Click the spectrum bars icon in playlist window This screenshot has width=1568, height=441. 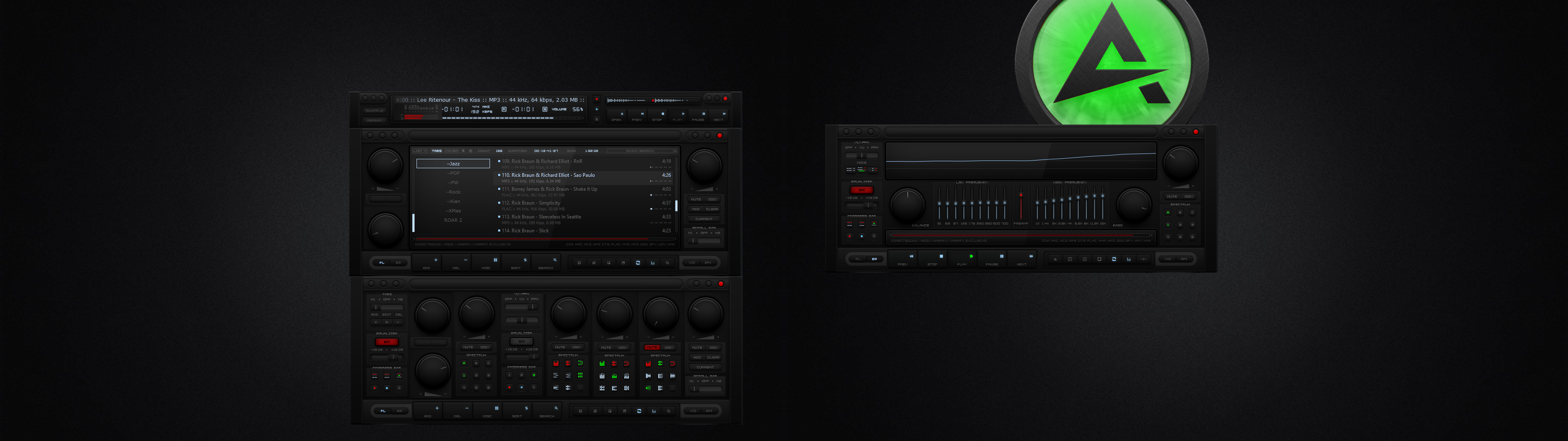653,263
